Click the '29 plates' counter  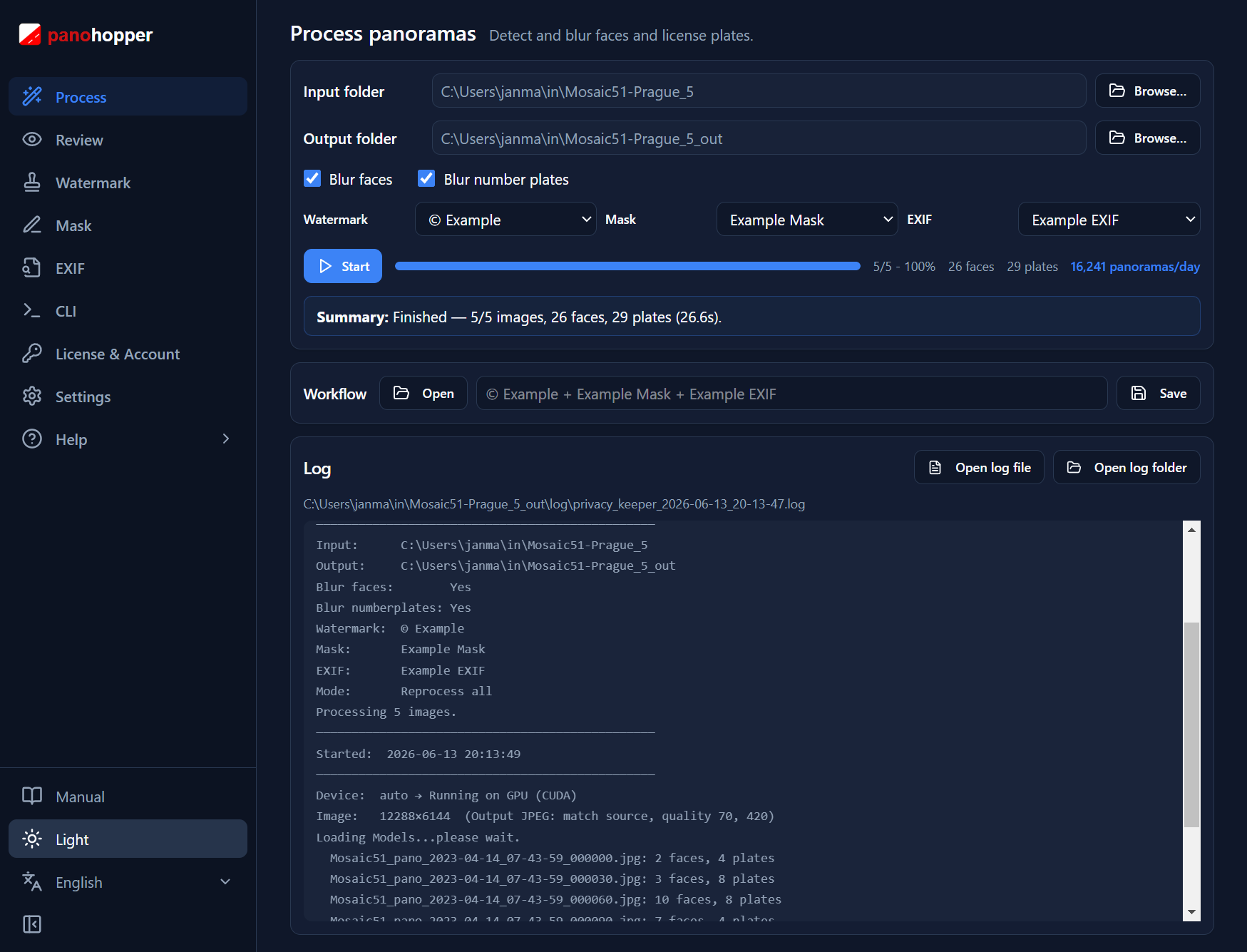coord(1032,266)
